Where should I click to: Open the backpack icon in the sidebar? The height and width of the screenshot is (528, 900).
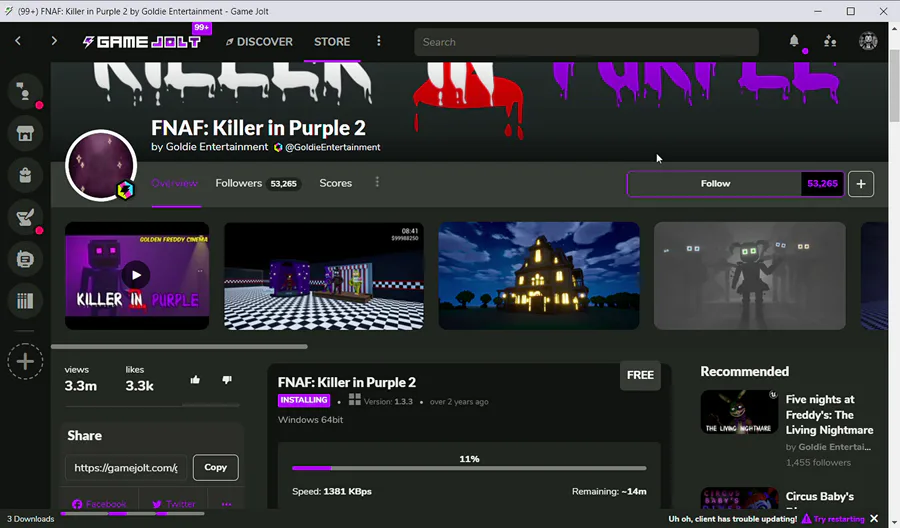(x=25, y=176)
